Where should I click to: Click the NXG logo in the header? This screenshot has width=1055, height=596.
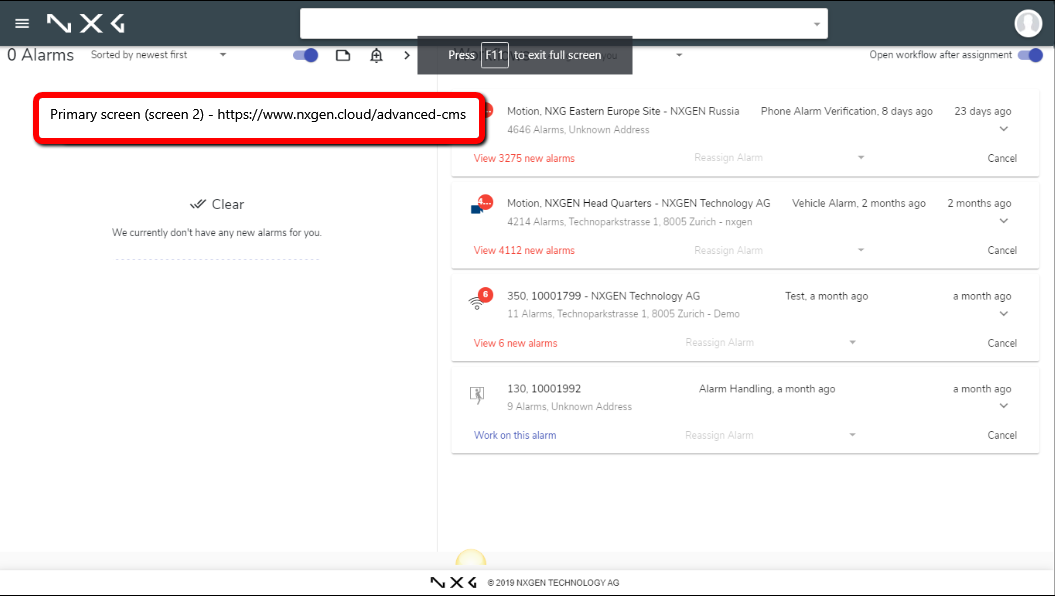click(85, 24)
